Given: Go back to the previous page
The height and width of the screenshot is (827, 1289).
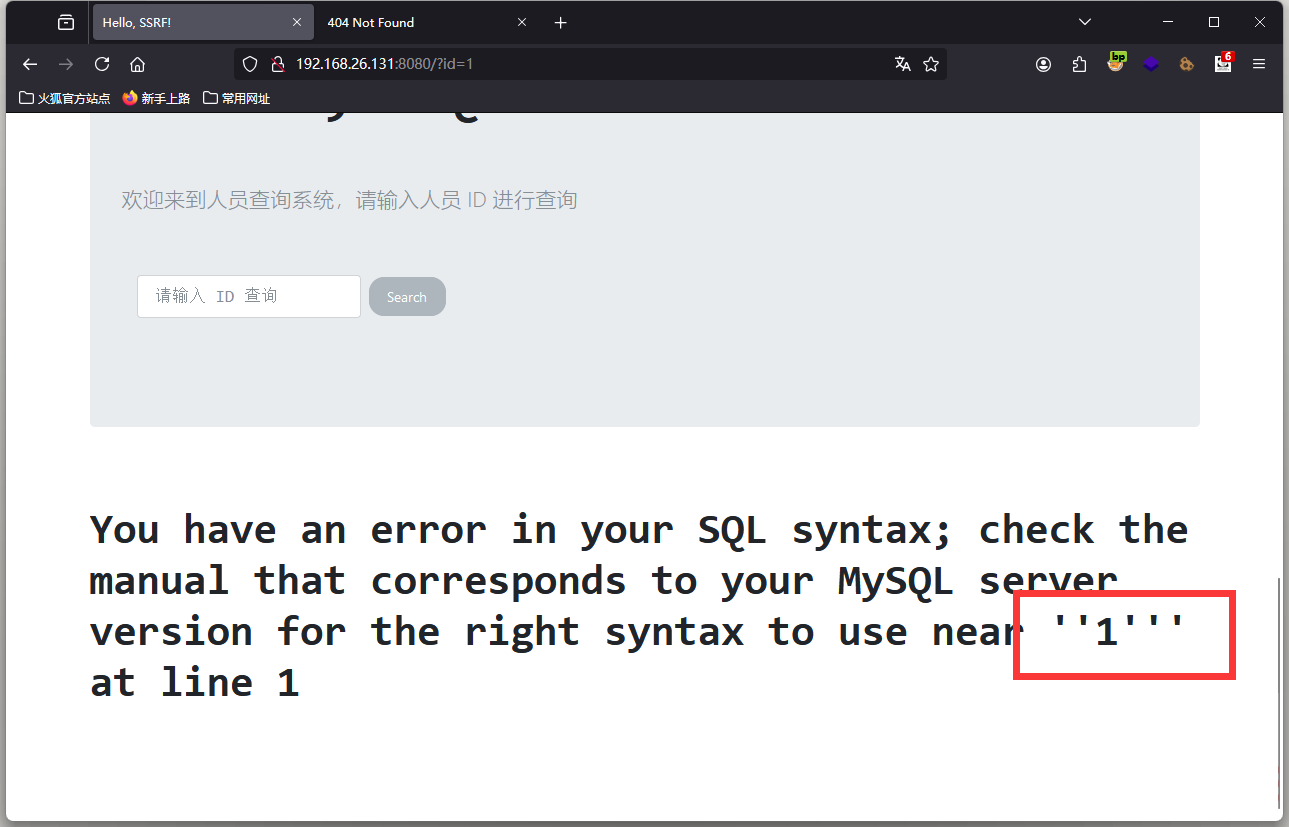Looking at the screenshot, I should 30,64.
